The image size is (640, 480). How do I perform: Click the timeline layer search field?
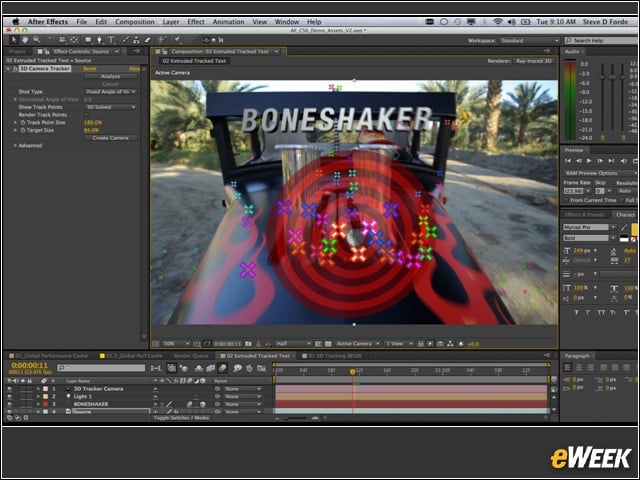pos(101,368)
